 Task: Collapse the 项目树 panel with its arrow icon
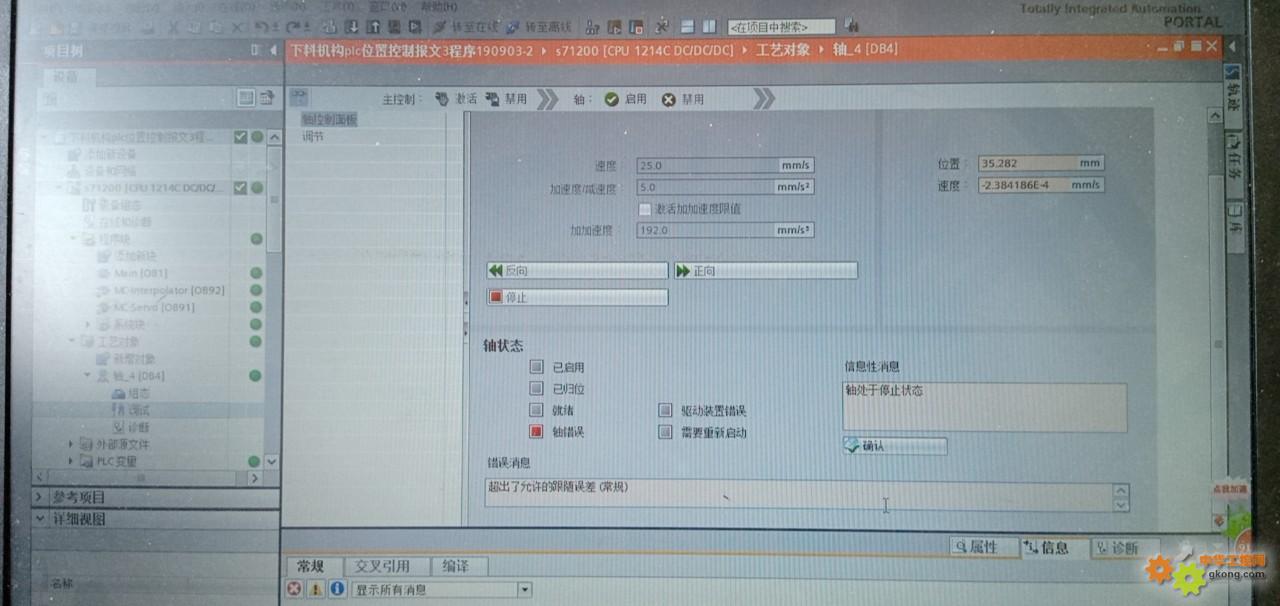pos(273,50)
